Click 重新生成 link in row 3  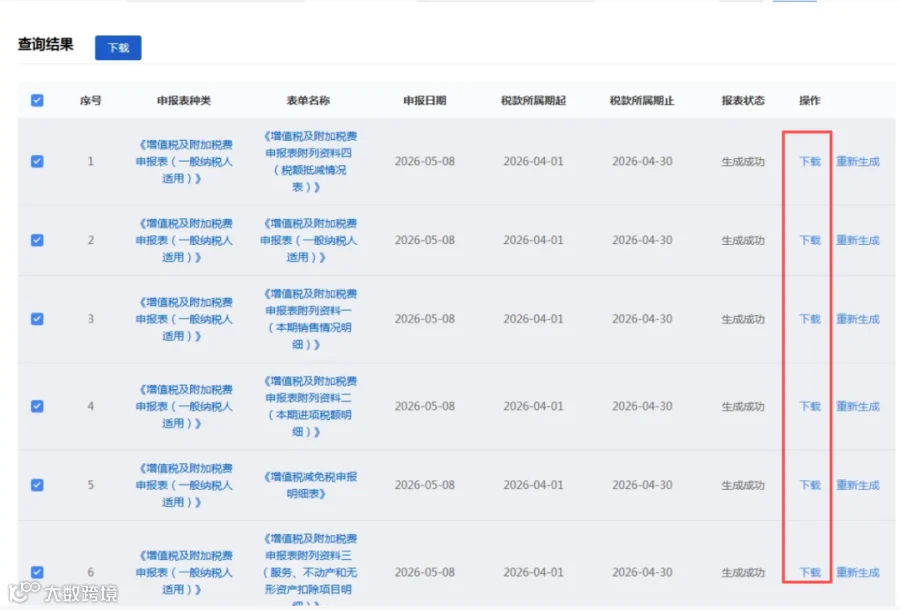pyautogui.click(x=858, y=319)
